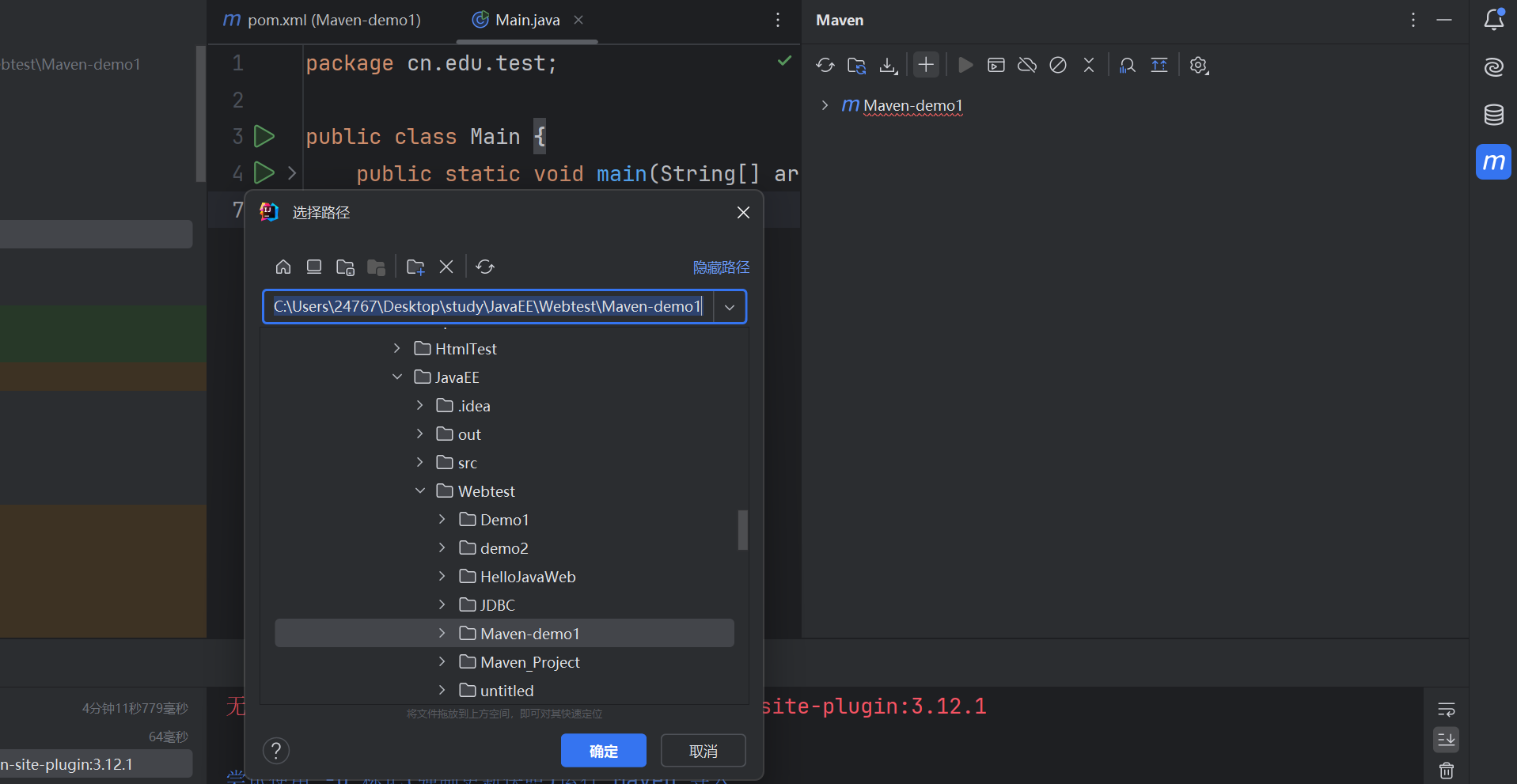Click the file tree scrollbar thumb

point(742,529)
